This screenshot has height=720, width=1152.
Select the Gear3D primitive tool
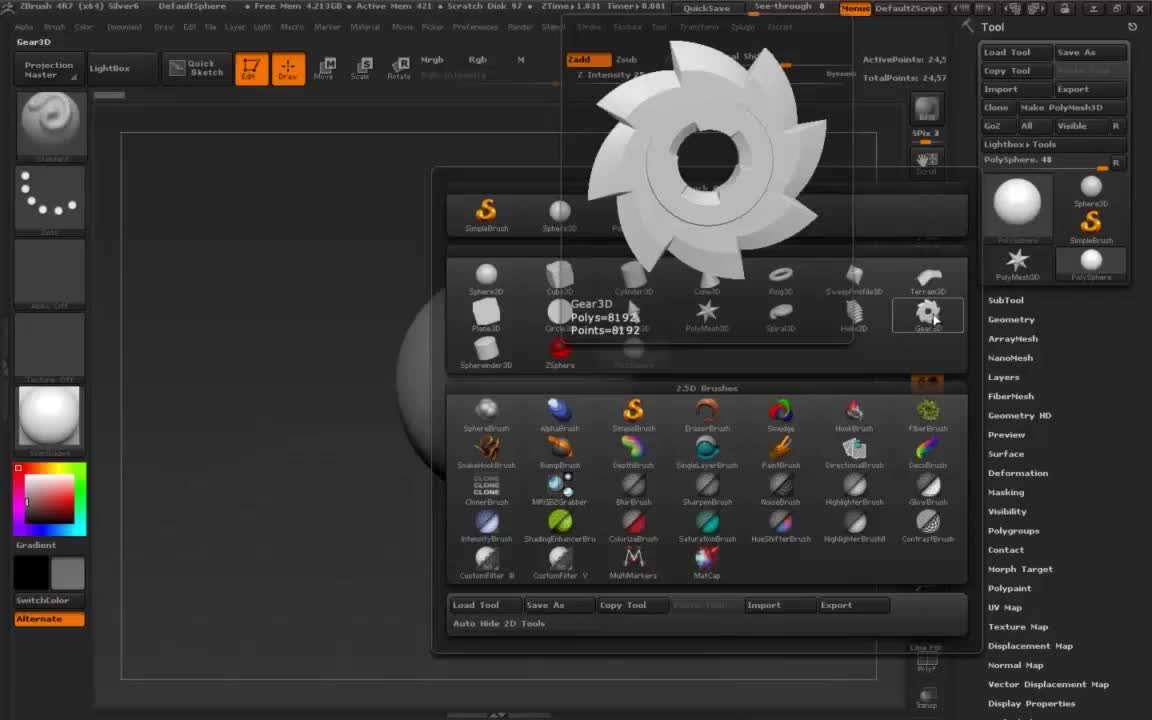(928, 315)
